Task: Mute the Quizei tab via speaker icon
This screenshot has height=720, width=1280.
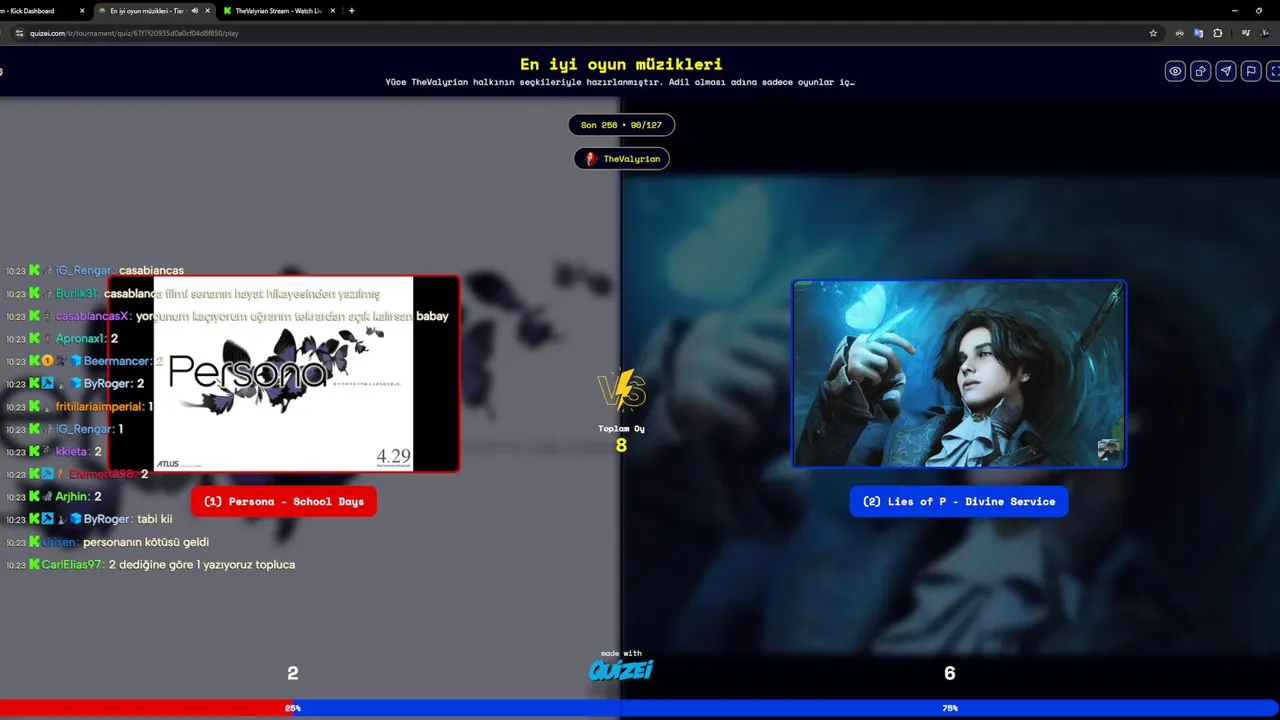Action: pyautogui.click(x=194, y=11)
